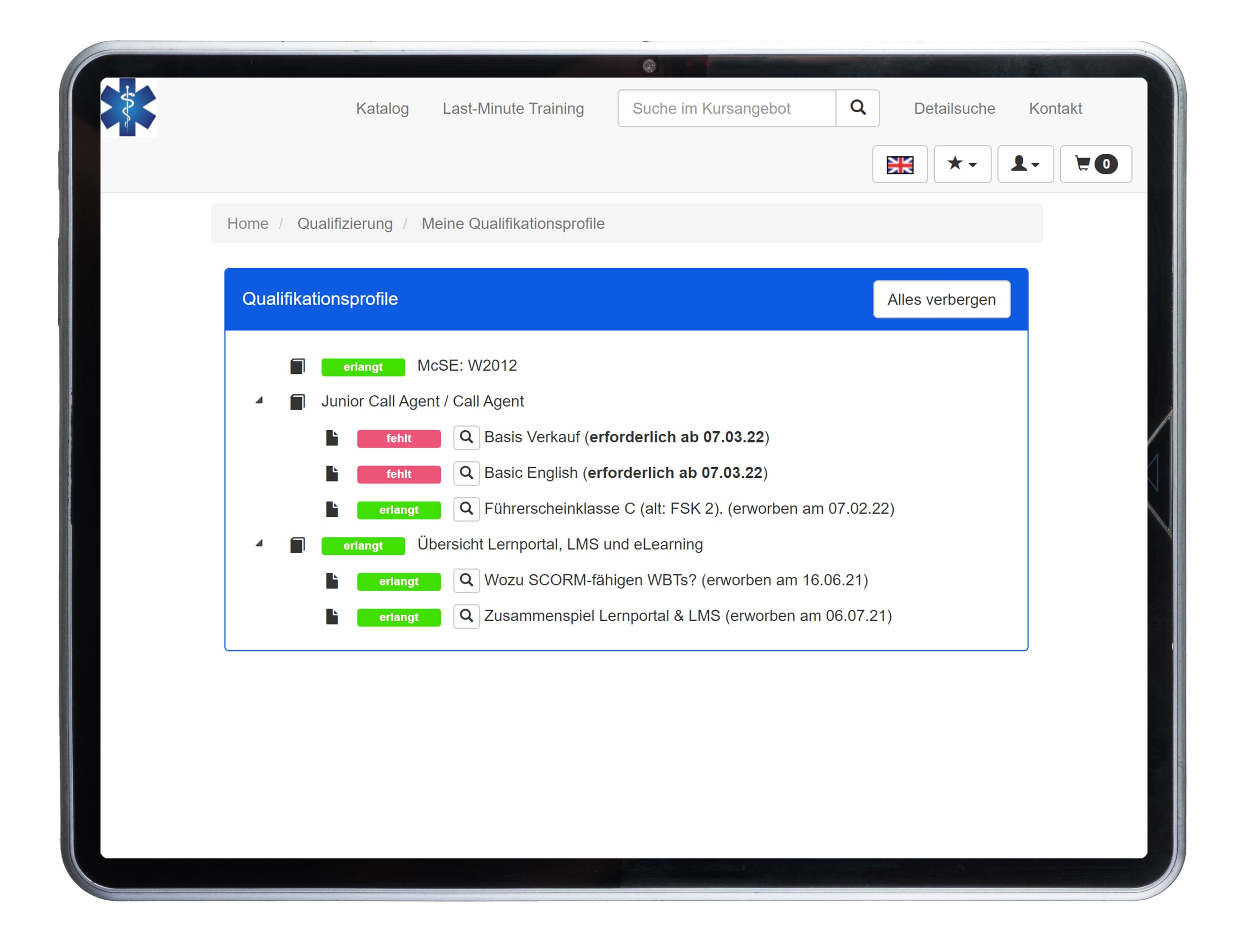
Task: Open the Katalog menu
Action: click(x=382, y=108)
